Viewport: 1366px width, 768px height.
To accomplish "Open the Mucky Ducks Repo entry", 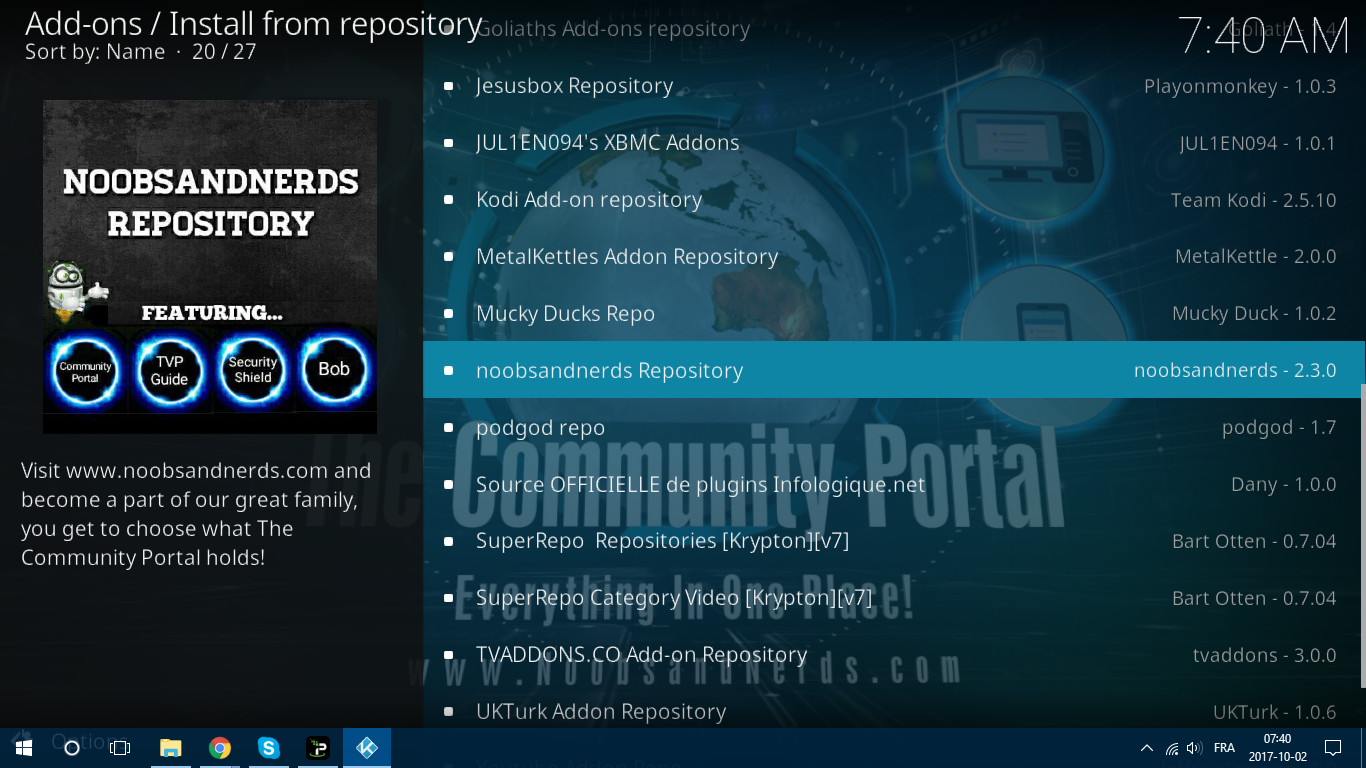I will (565, 313).
